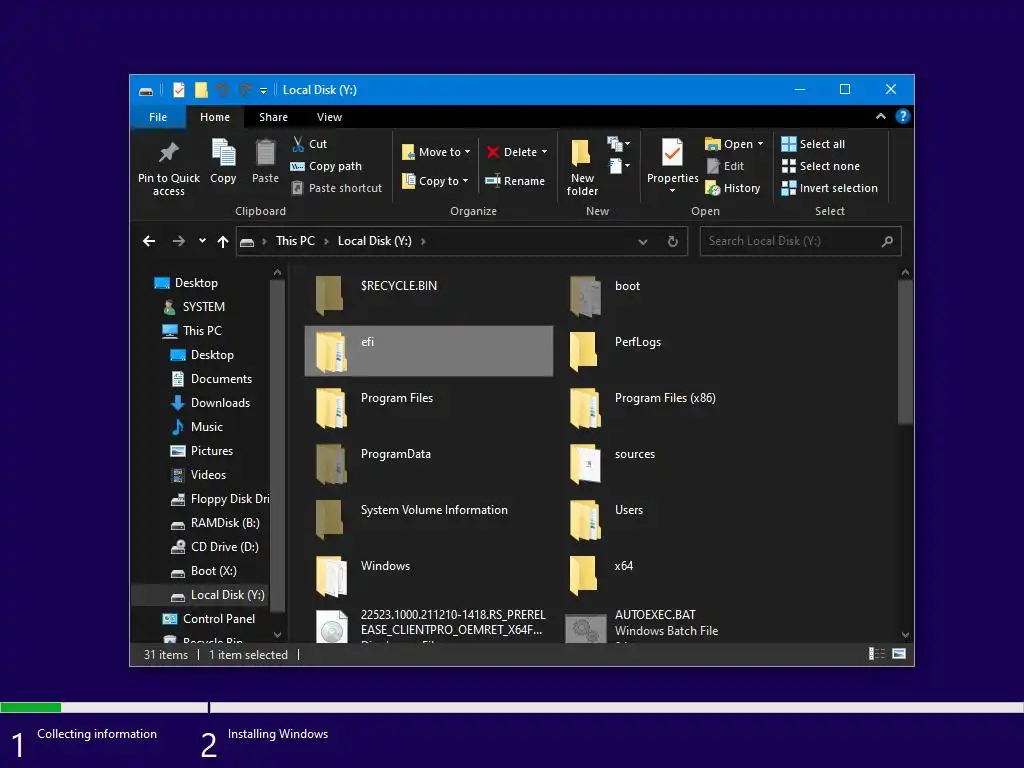Open file History
This screenshot has height=768, width=1024.
click(x=733, y=188)
